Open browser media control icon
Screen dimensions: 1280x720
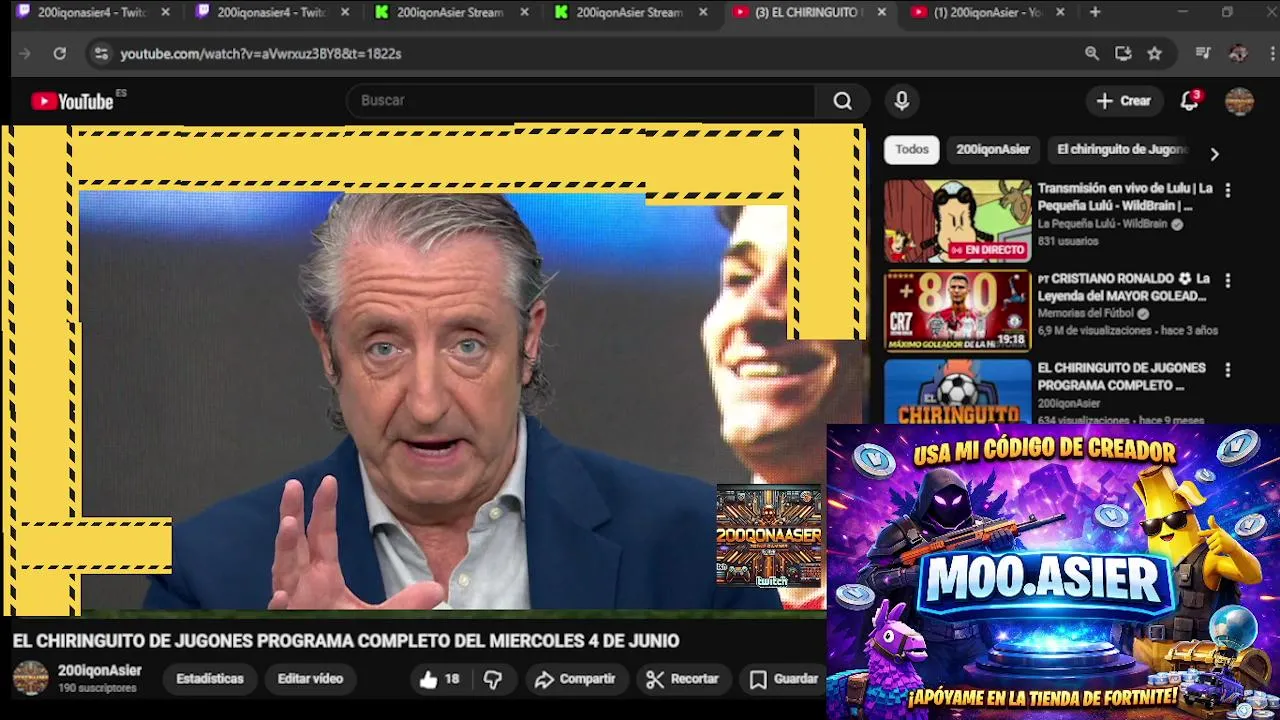[1203, 54]
